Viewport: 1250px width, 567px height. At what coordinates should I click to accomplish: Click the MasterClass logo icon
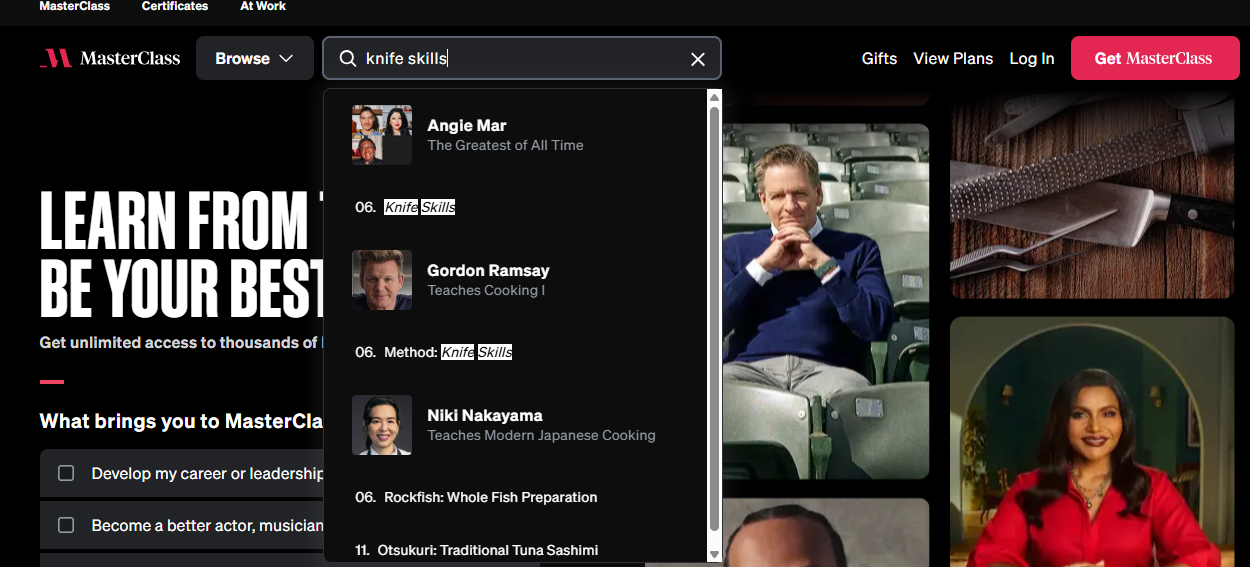pyautogui.click(x=55, y=58)
